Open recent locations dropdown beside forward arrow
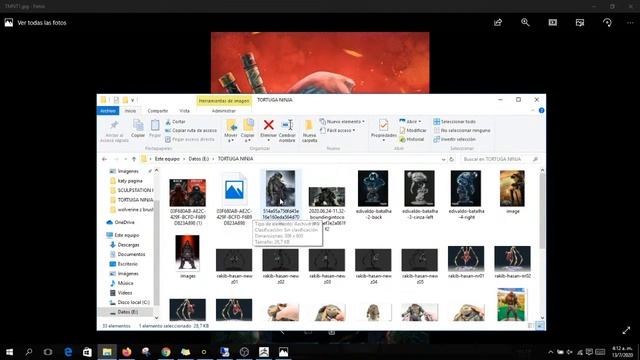 click(125, 159)
